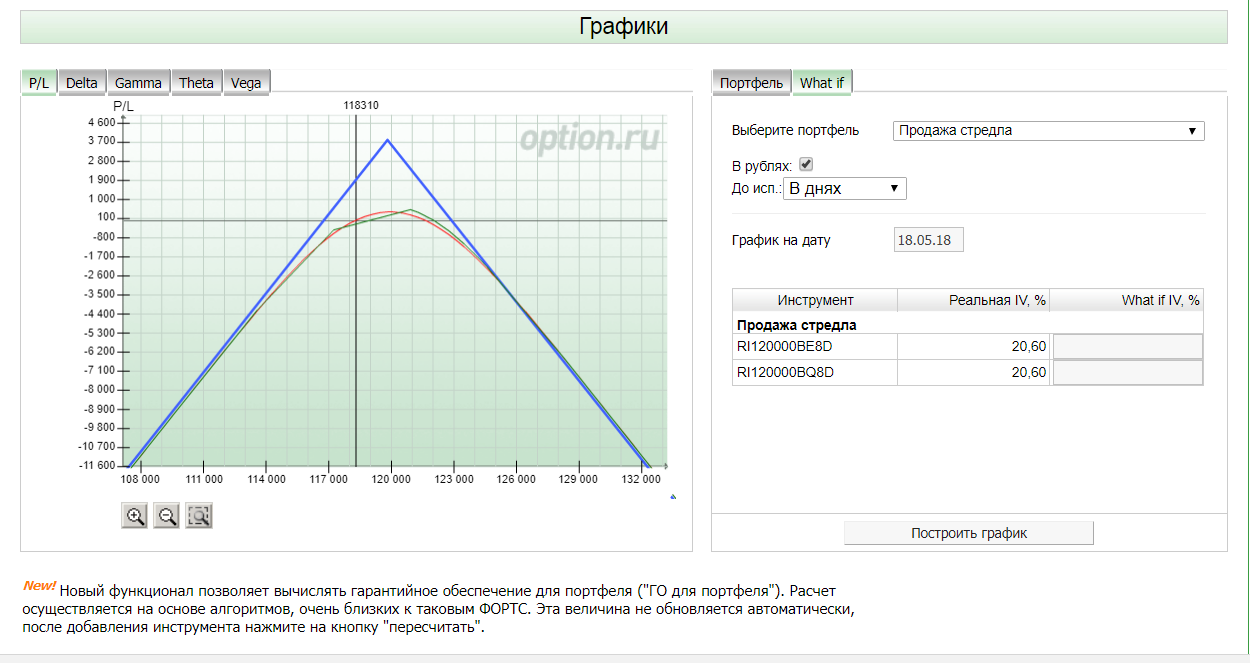Click the zoom in magnifier icon
The width and height of the screenshot is (1250, 663).
[x=134, y=516]
